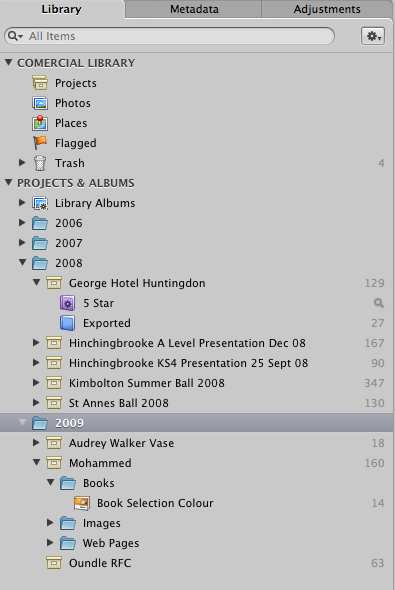The image size is (395, 590).
Task: Expand the Web Pages folder
Action: 50,542
